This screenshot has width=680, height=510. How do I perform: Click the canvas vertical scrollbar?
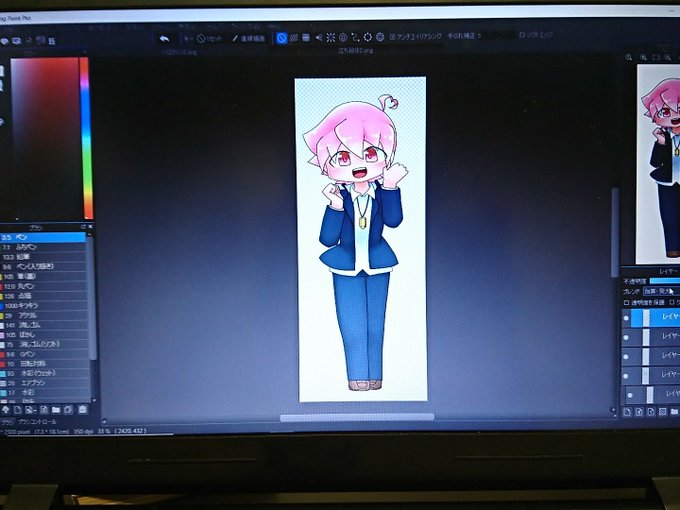pyautogui.click(x=615, y=232)
